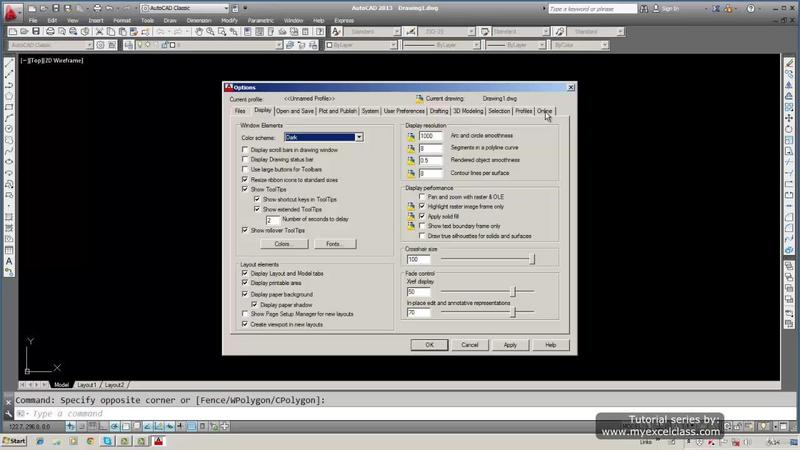Adjust the Crosshair size slider
This screenshot has width=800, height=450.
(532, 259)
